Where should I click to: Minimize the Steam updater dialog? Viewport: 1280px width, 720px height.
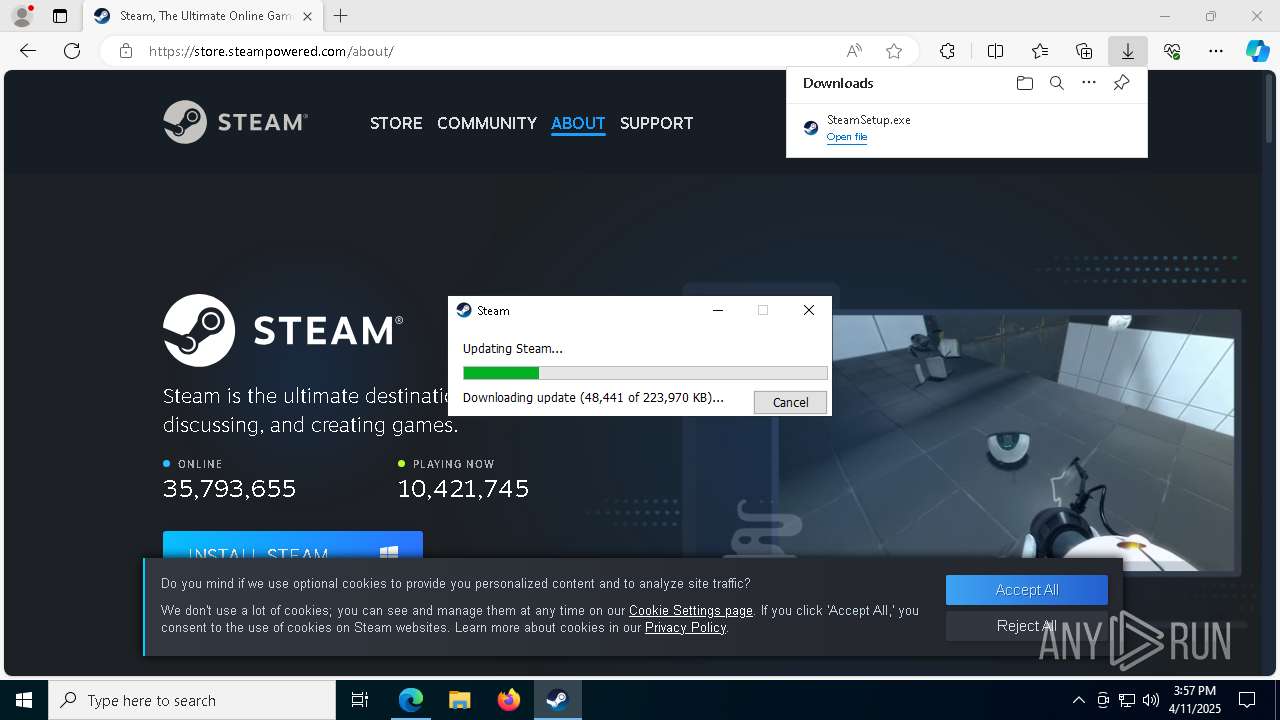[717, 310]
